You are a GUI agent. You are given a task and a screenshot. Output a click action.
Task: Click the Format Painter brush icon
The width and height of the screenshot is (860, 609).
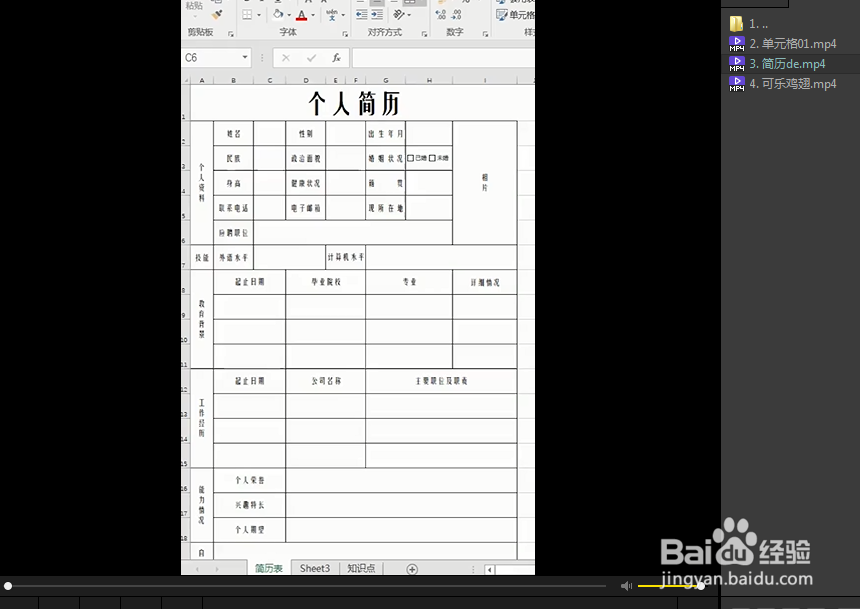click(217, 15)
